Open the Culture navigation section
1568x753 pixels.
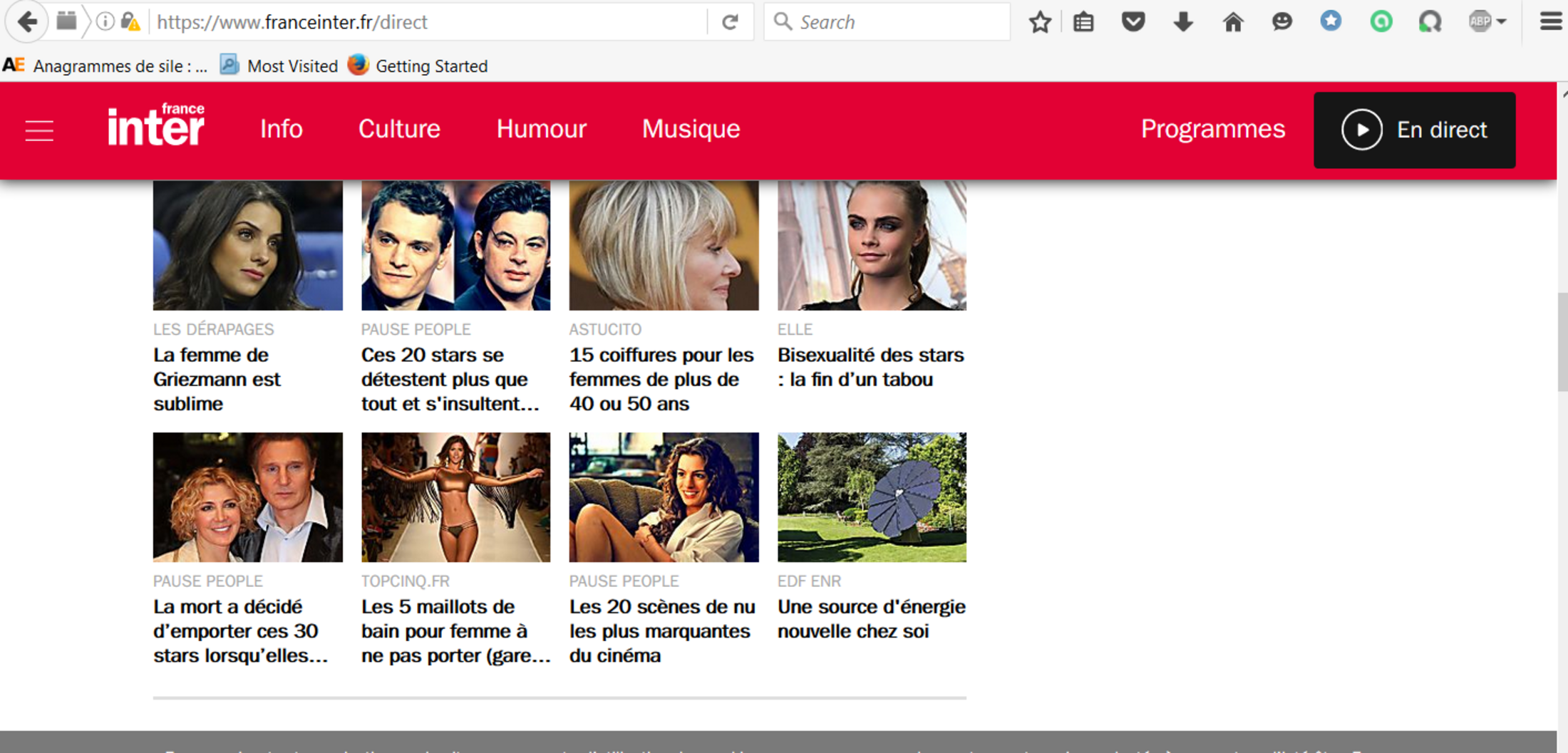pos(399,129)
